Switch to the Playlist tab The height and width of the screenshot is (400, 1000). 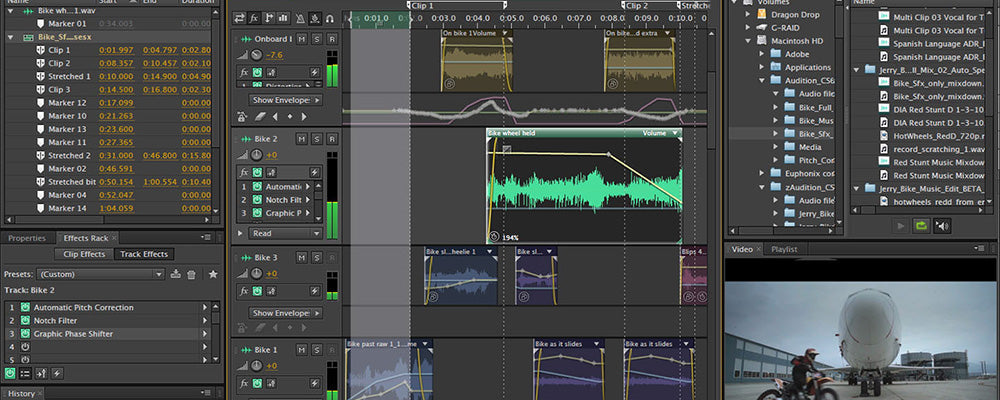[x=784, y=248]
